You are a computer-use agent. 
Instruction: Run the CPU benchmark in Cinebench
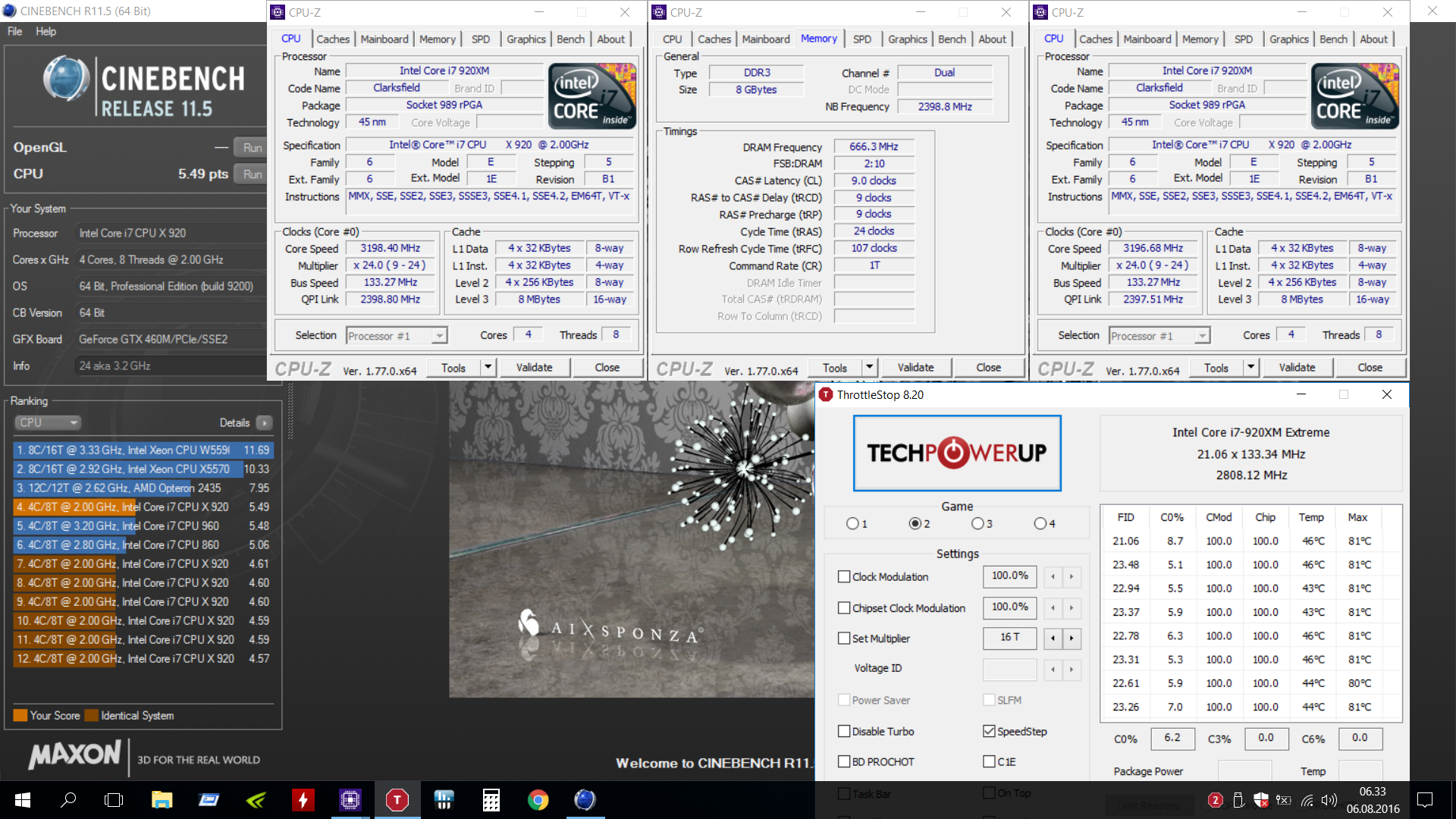pos(252,174)
